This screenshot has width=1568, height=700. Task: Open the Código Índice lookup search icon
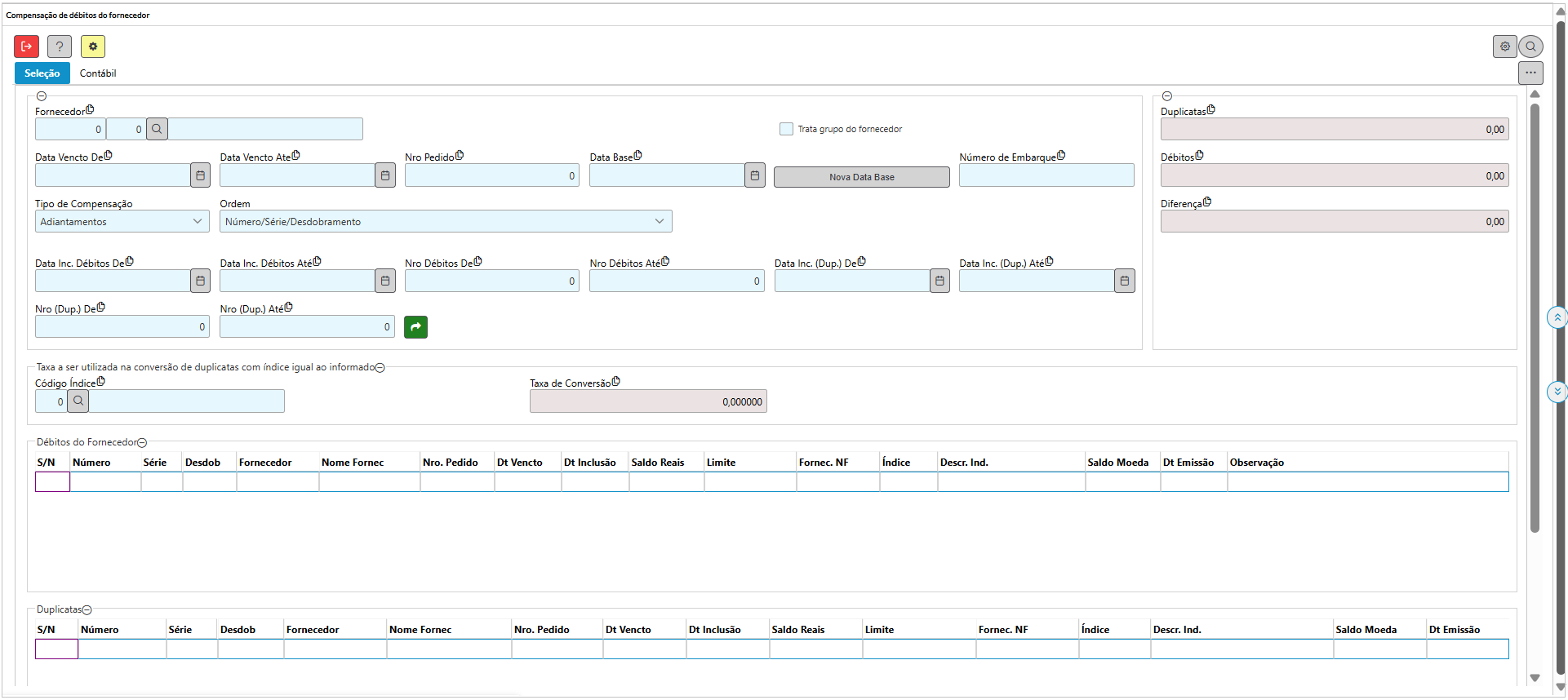78,401
